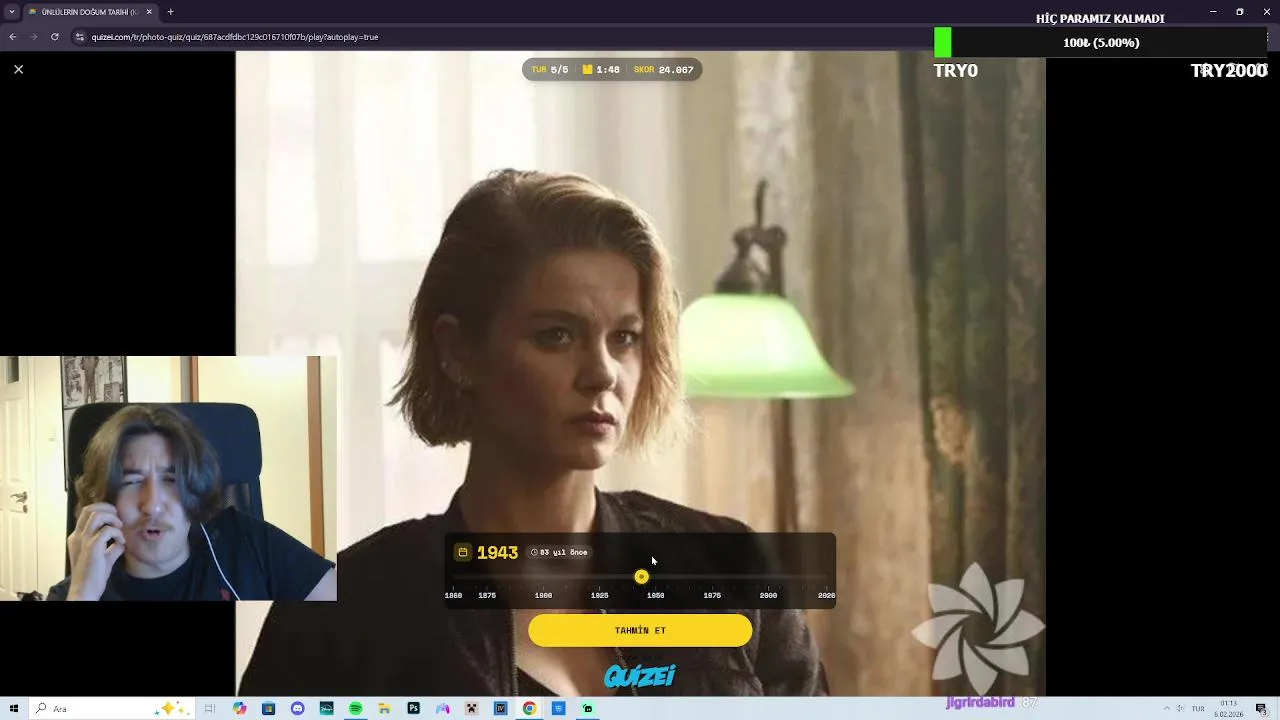
Task: Click the Tahmin Et button
Action: tap(640, 630)
